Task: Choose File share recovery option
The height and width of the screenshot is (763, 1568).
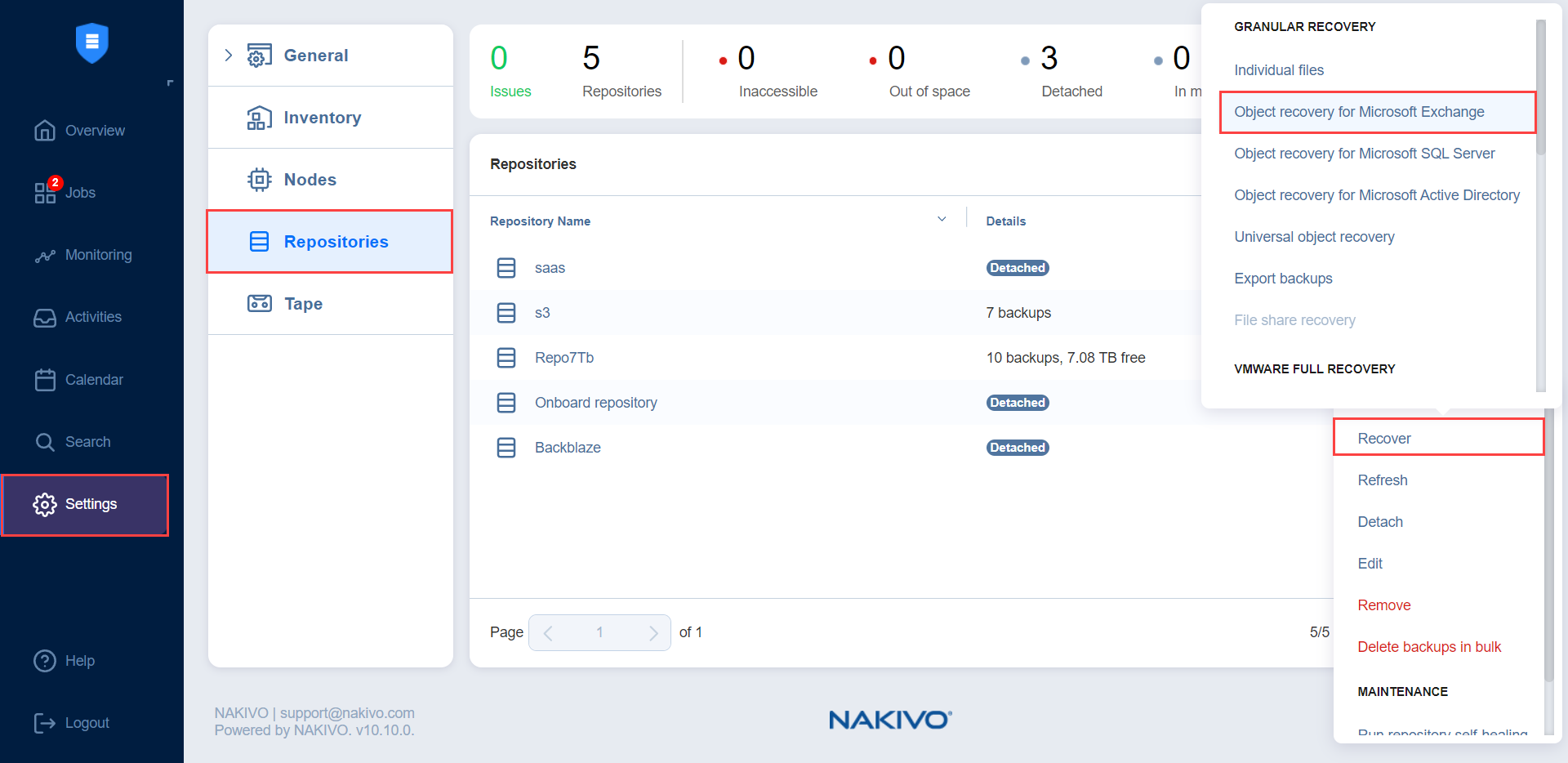Action: [1294, 320]
